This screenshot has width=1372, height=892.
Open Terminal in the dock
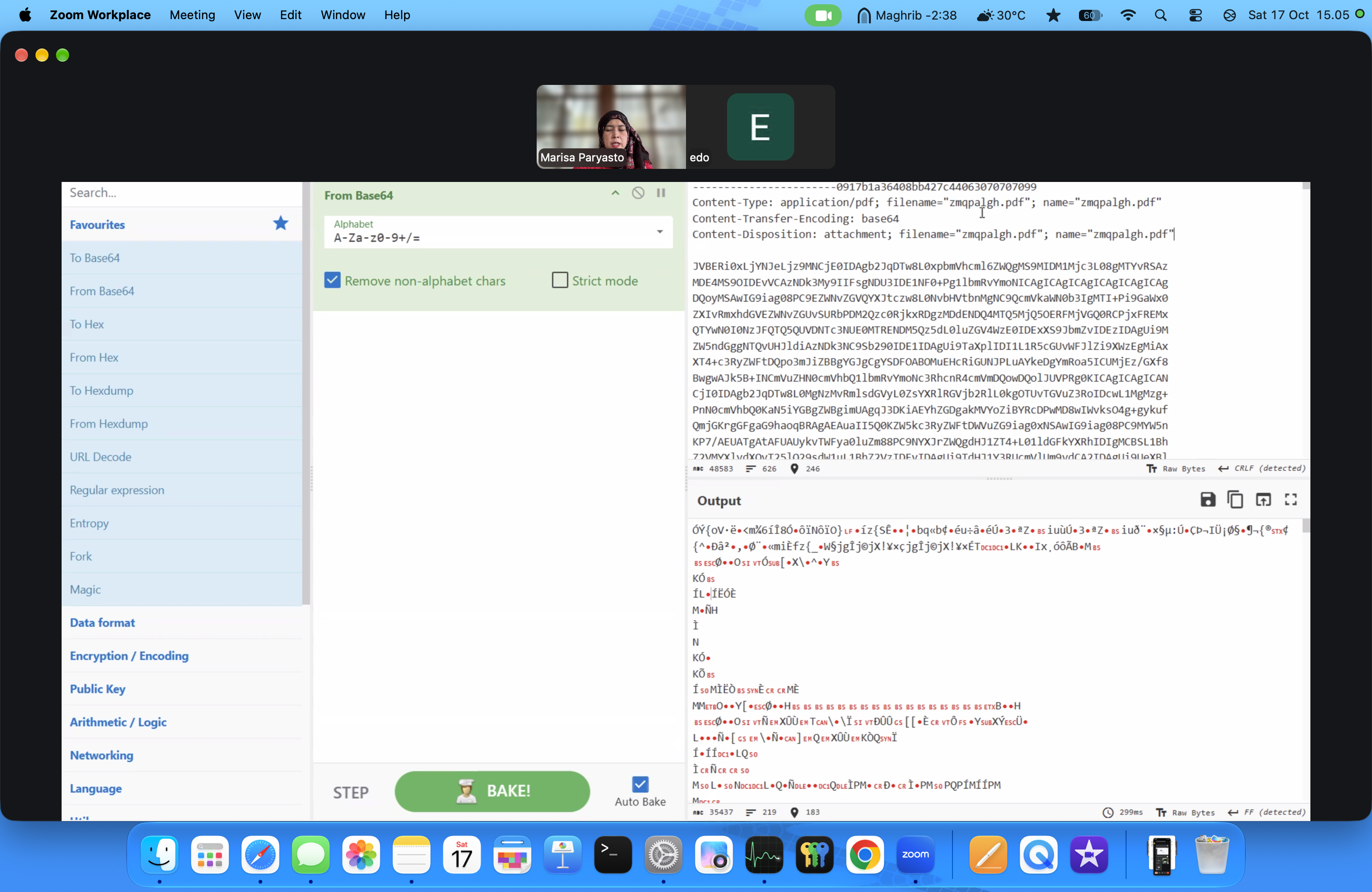(x=613, y=855)
